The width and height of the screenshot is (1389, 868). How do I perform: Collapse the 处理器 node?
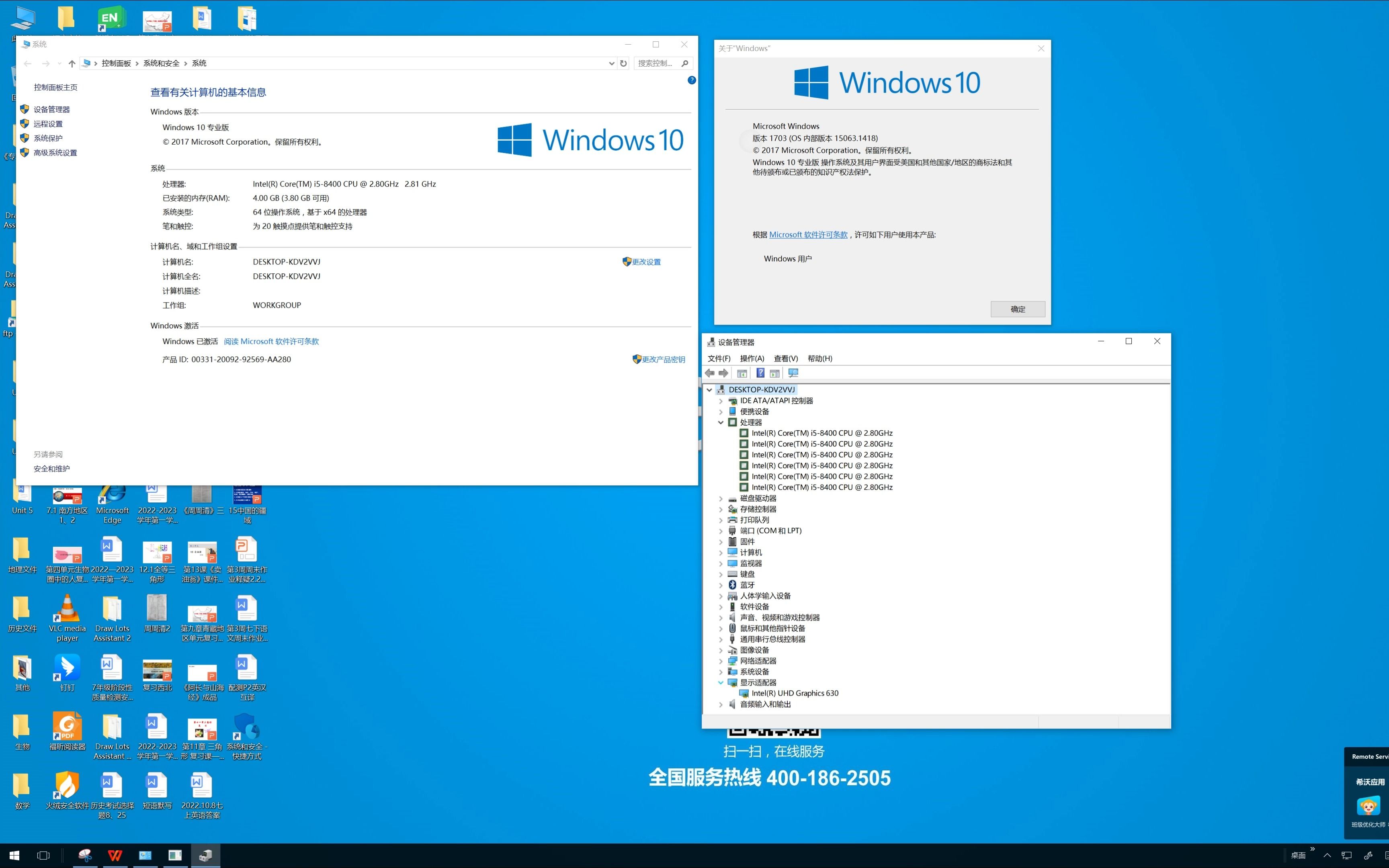coord(721,422)
